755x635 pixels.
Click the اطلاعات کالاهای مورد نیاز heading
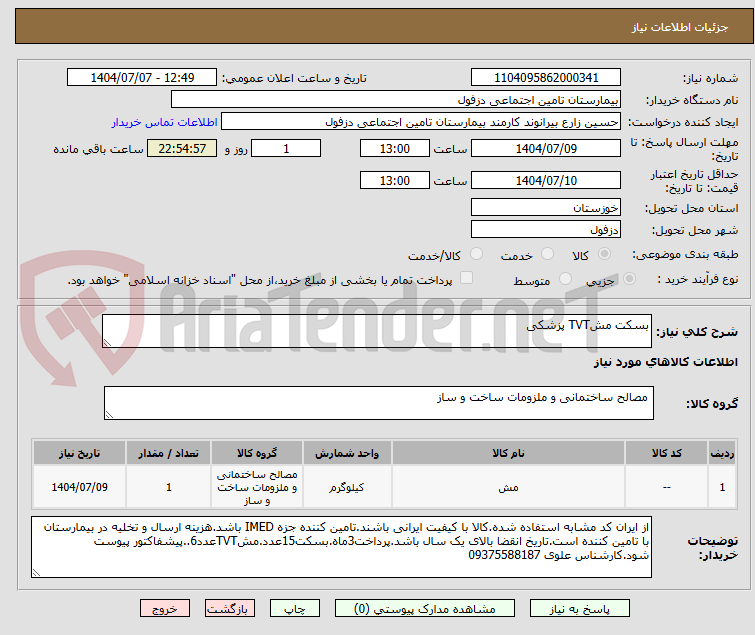(x=665, y=362)
